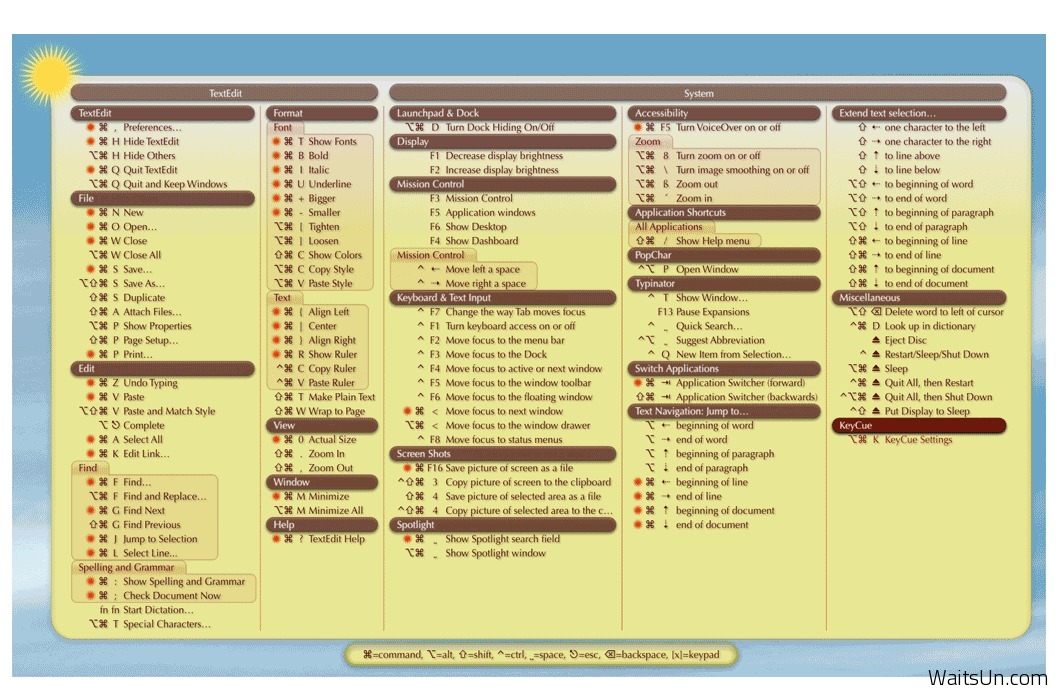Select the TextEdit header bar
1058x693 pixels.
coord(224,93)
